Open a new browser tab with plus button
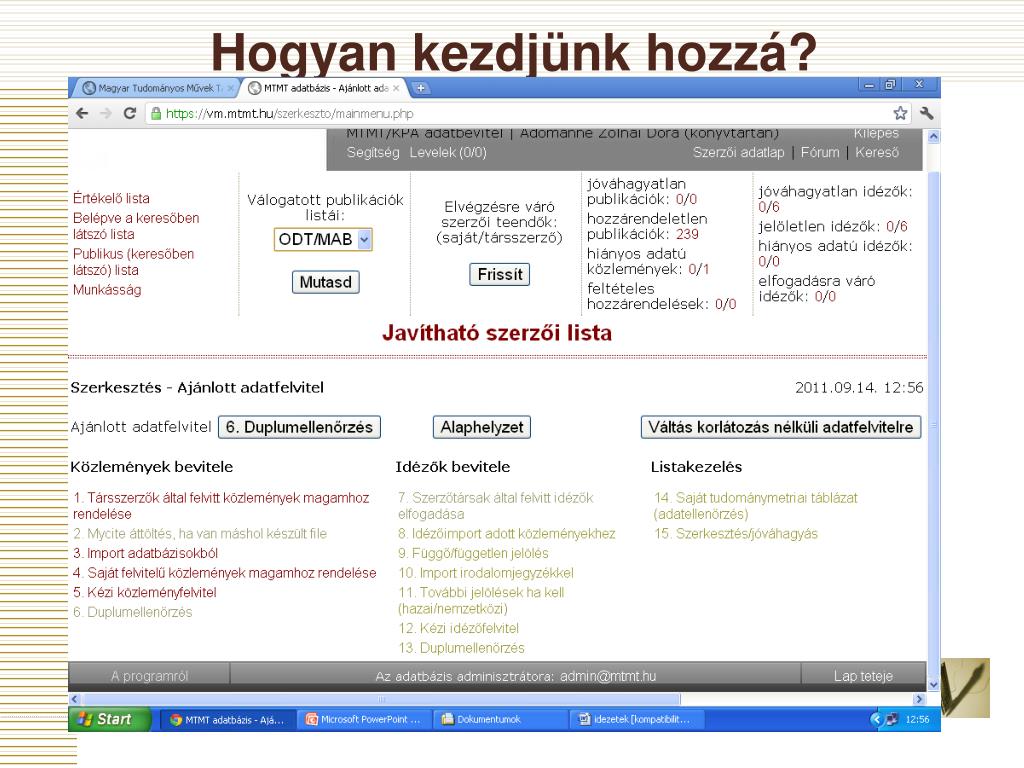This screenshot has width=1024, height=768. tap(421, 88)
